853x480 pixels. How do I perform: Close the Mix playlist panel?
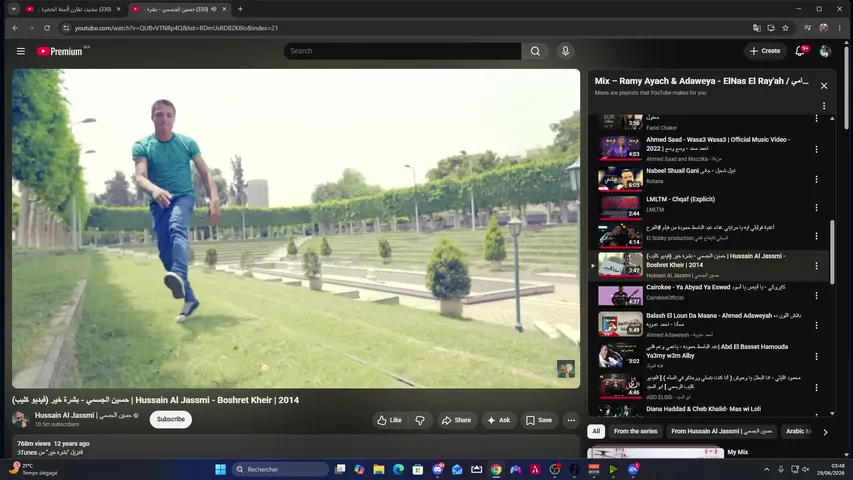pyautogui.click(x=824, y=85)
